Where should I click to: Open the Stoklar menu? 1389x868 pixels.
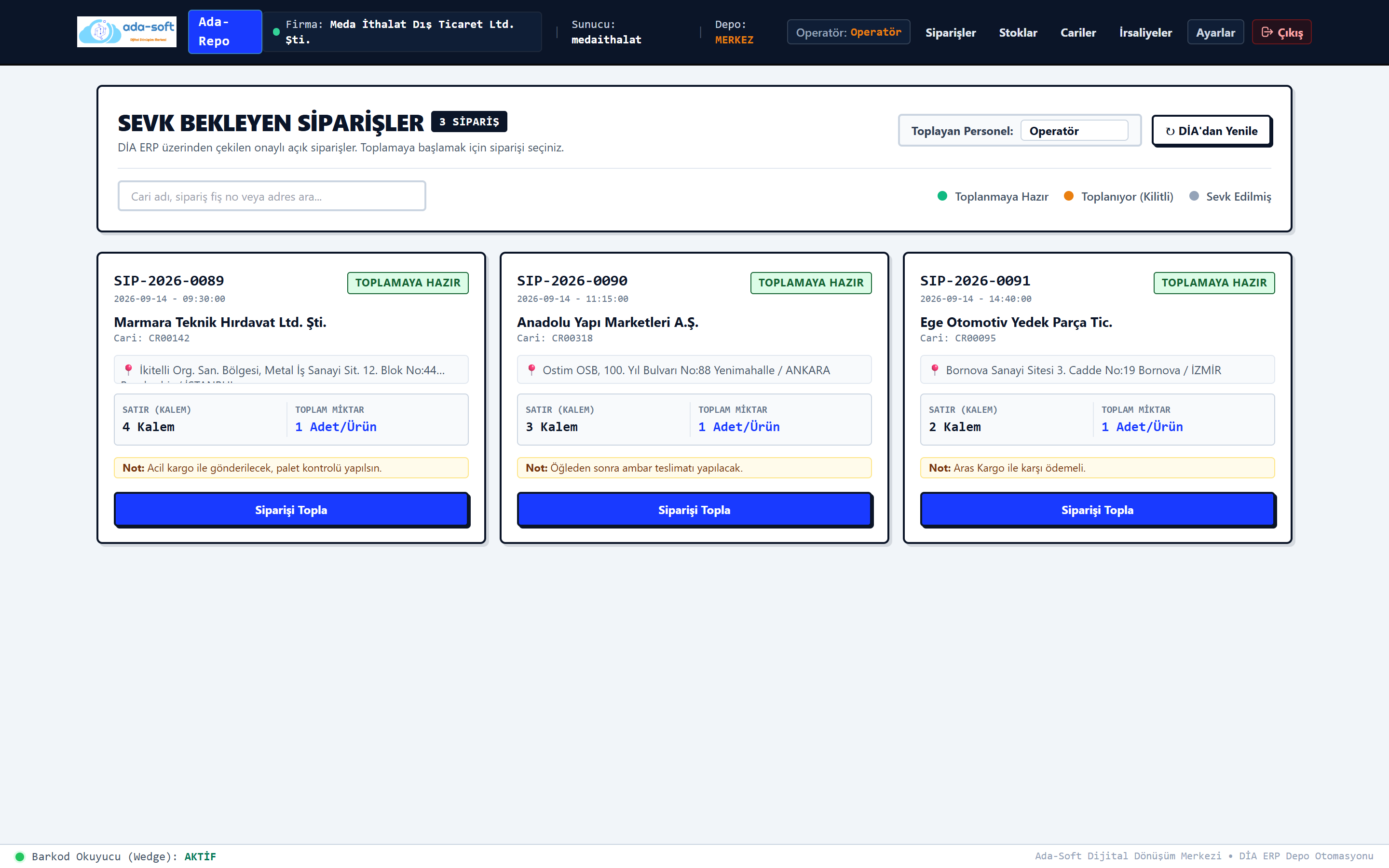[1018, 32]
